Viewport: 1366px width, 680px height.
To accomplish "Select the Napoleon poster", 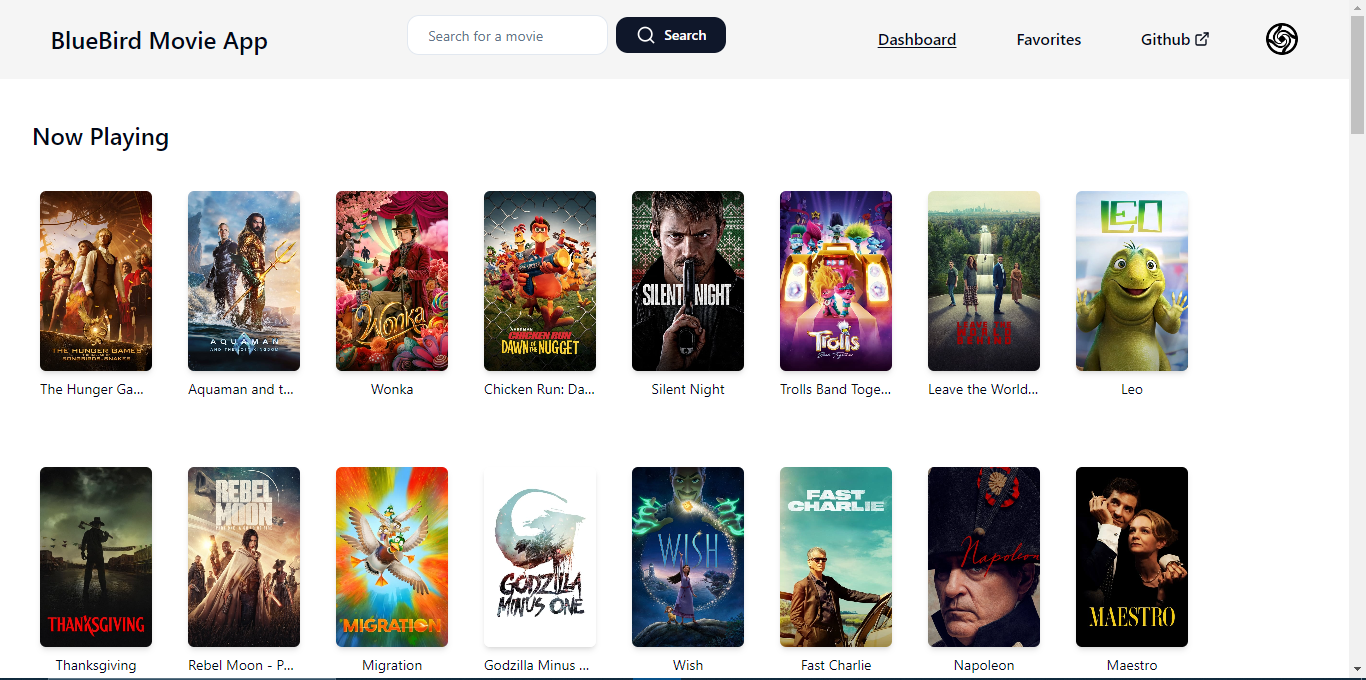I will pyautogui.click(x=984, y=557).
